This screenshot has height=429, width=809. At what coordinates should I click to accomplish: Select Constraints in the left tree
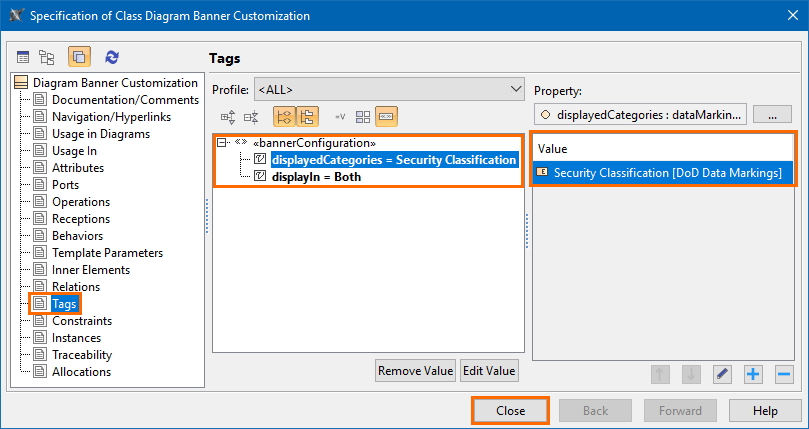pyautogui.click(x=82, y=321)
